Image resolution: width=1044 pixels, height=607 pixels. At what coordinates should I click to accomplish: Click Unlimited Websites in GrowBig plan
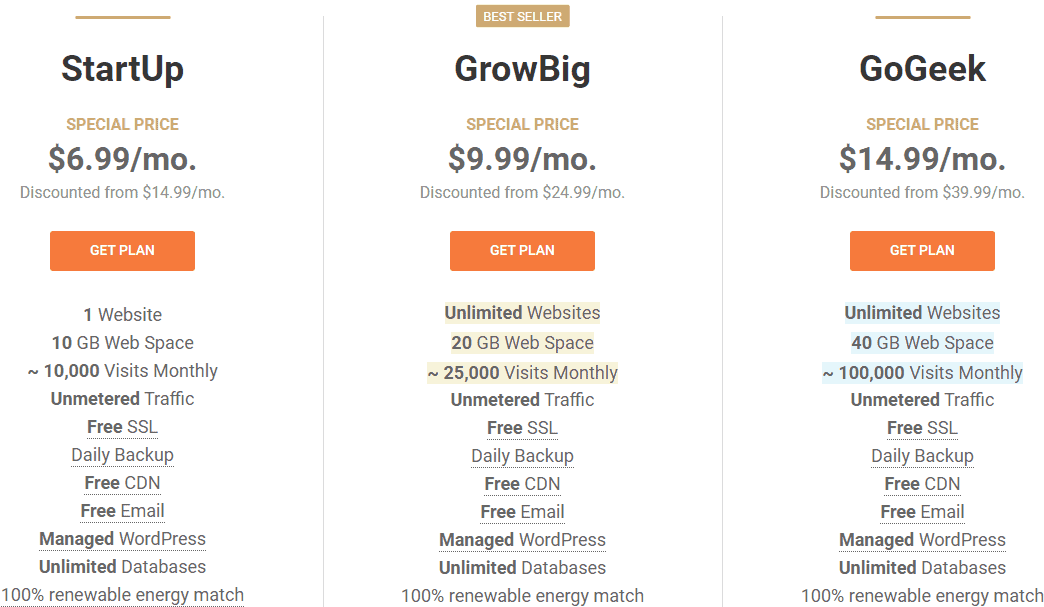coord(522,313)
